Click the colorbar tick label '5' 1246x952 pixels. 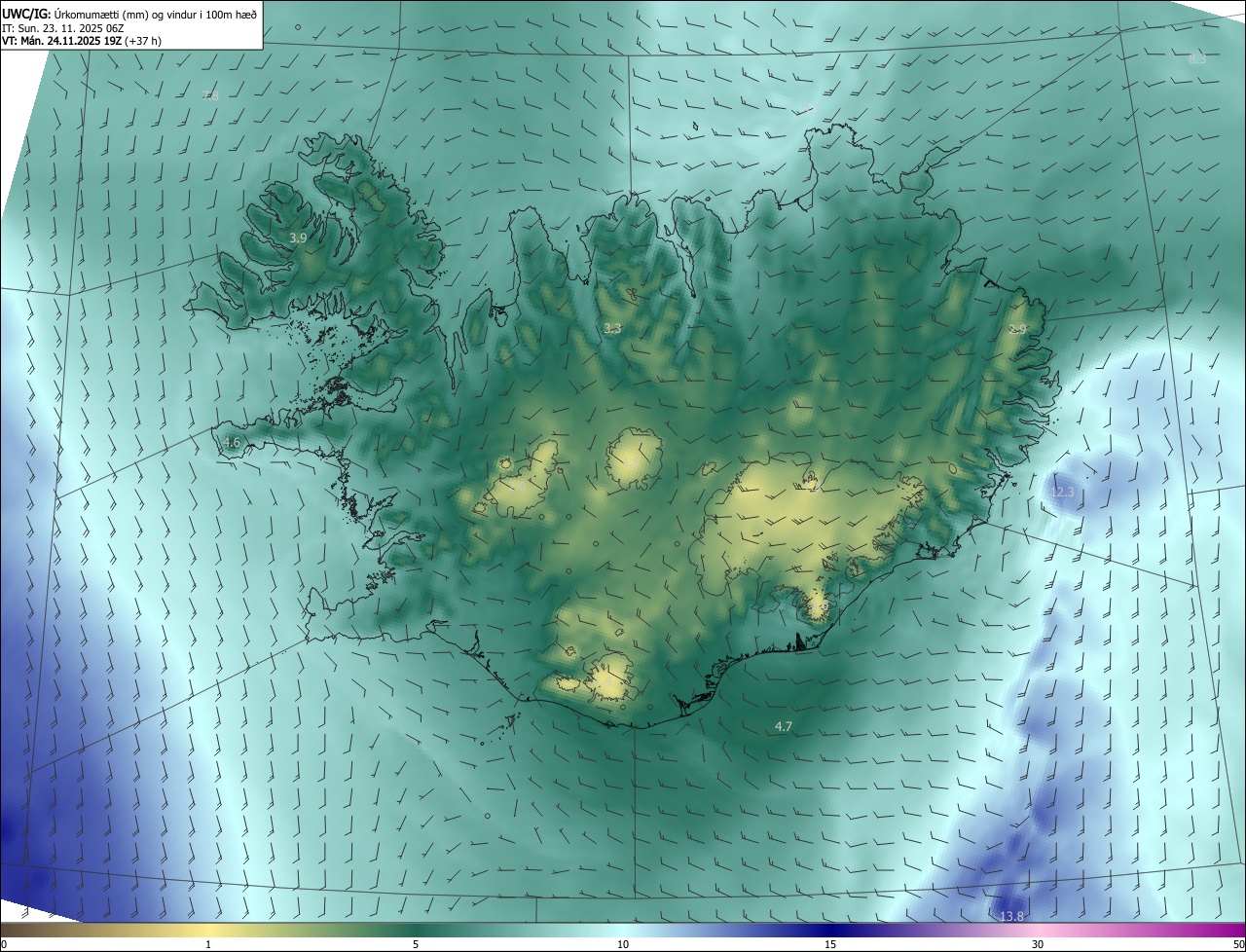pyautogui.click(x=416, y=944)
